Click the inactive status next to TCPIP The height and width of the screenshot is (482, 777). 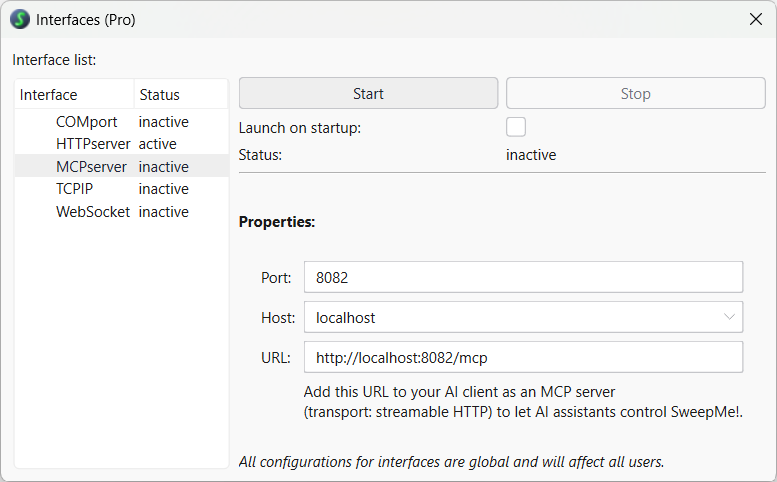(164, 189)
